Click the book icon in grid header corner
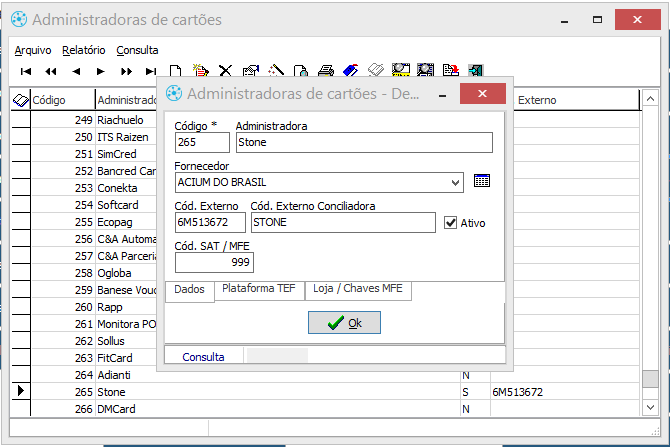The image size is (670, 447). 20,100
